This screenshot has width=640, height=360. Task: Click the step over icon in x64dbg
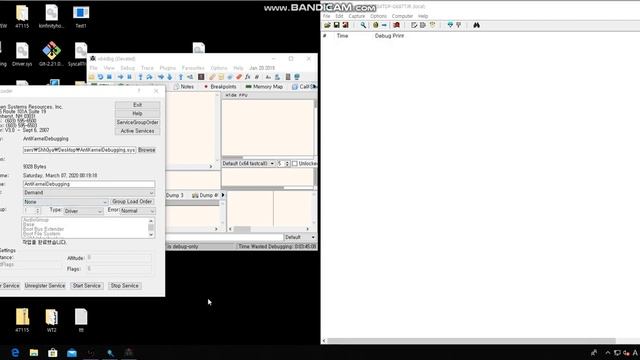[x=149, y=77]
